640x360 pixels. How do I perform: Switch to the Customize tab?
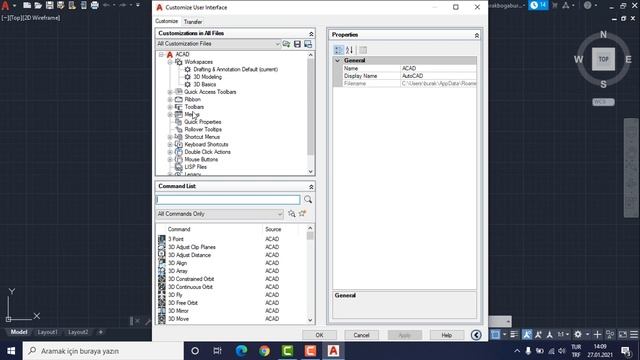167,21
